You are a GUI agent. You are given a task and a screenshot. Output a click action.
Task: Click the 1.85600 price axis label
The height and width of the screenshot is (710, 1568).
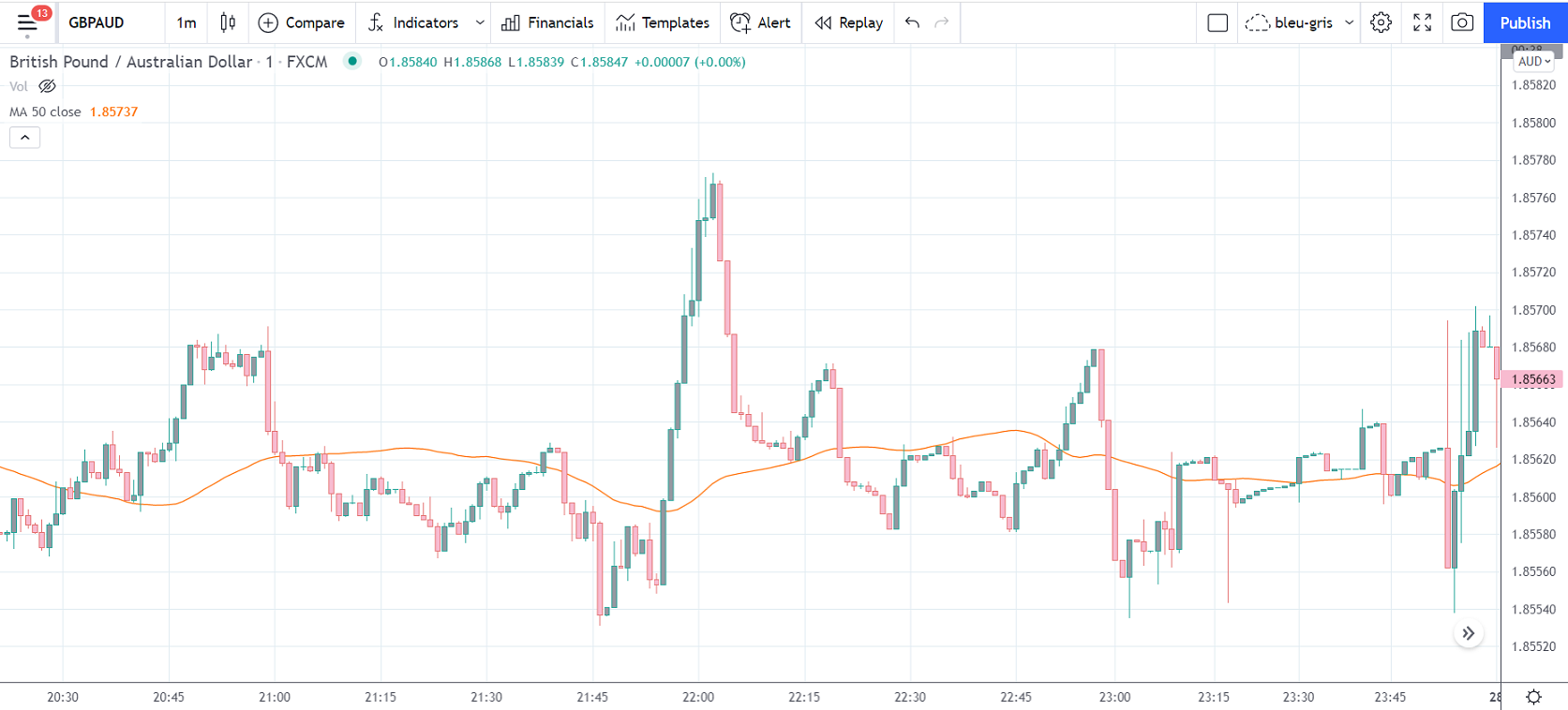(x=1533, y=497)
